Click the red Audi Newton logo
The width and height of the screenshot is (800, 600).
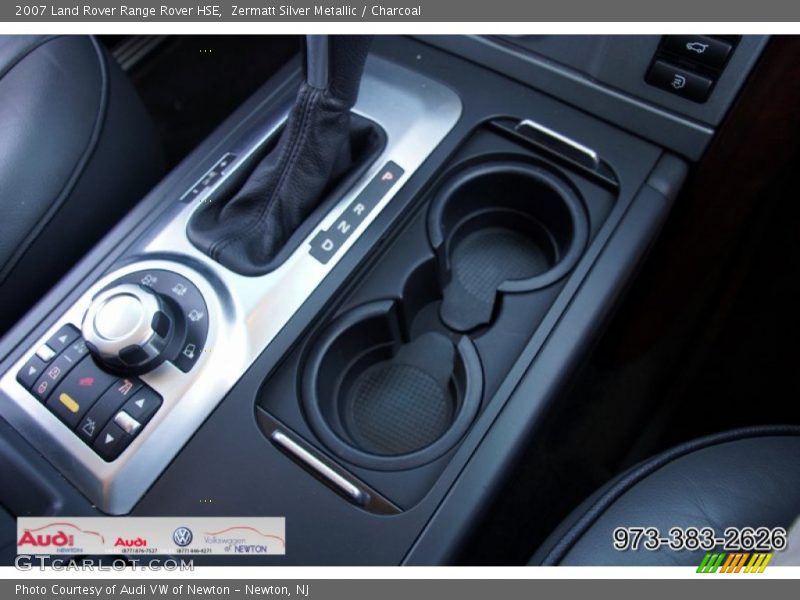coord(49,537)
